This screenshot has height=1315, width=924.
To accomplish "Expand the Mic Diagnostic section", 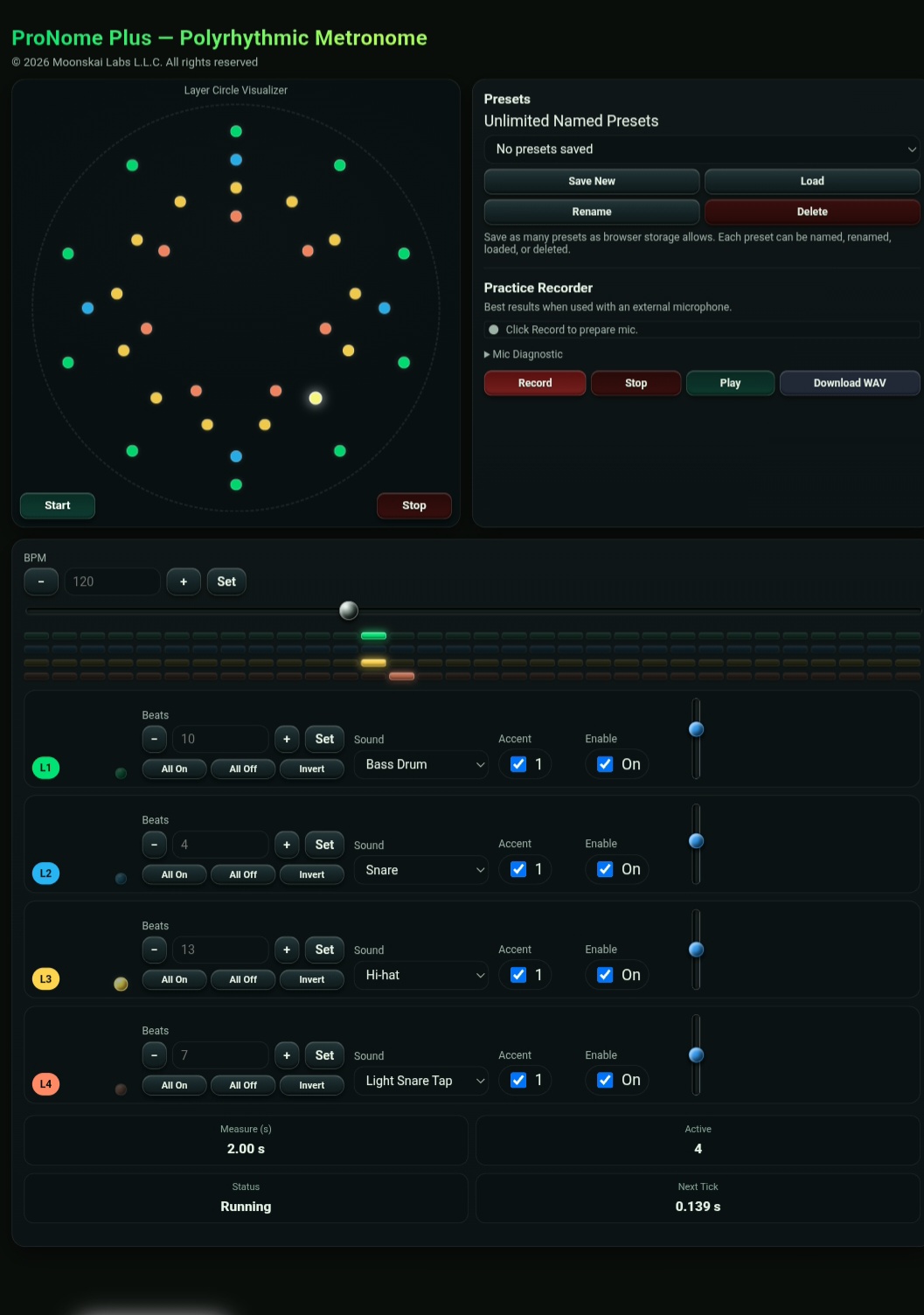I will 524,354.
